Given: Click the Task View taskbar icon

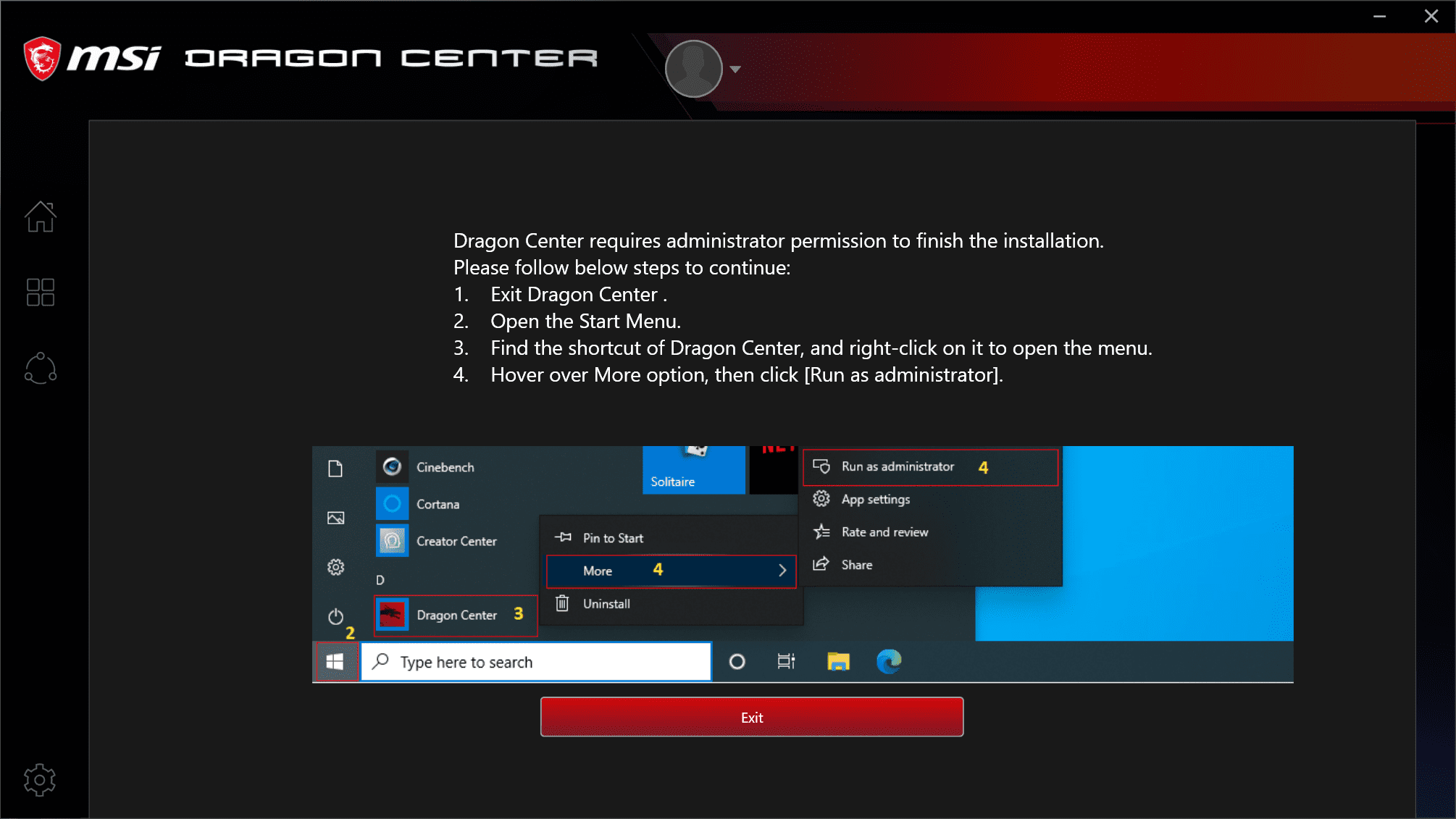Looking at the screenshot, I should 786,661.
